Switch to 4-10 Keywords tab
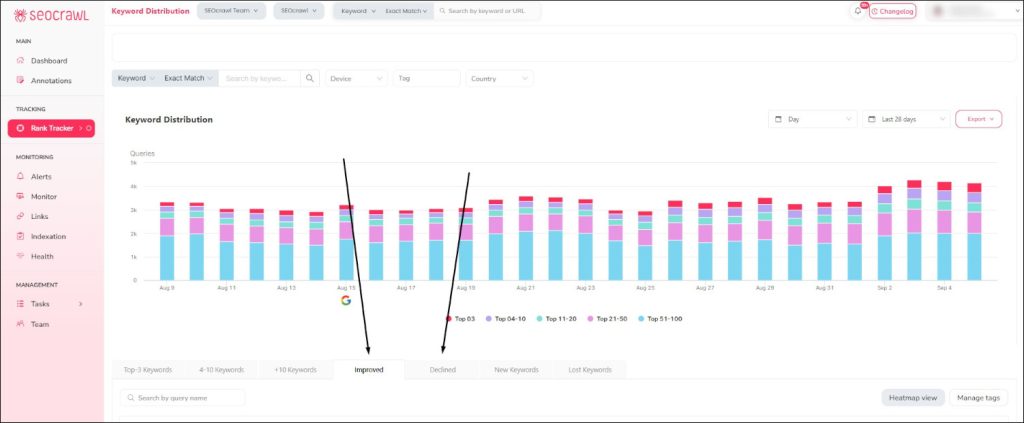 pyautogui.click(x=221, y=369)
